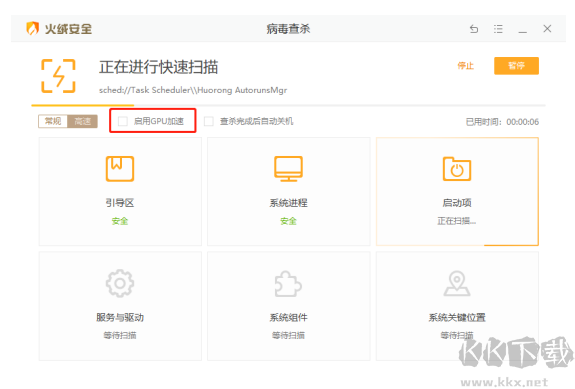
Task: Click 等待扫描 under 服务与驱动
Action: [120, 335]
